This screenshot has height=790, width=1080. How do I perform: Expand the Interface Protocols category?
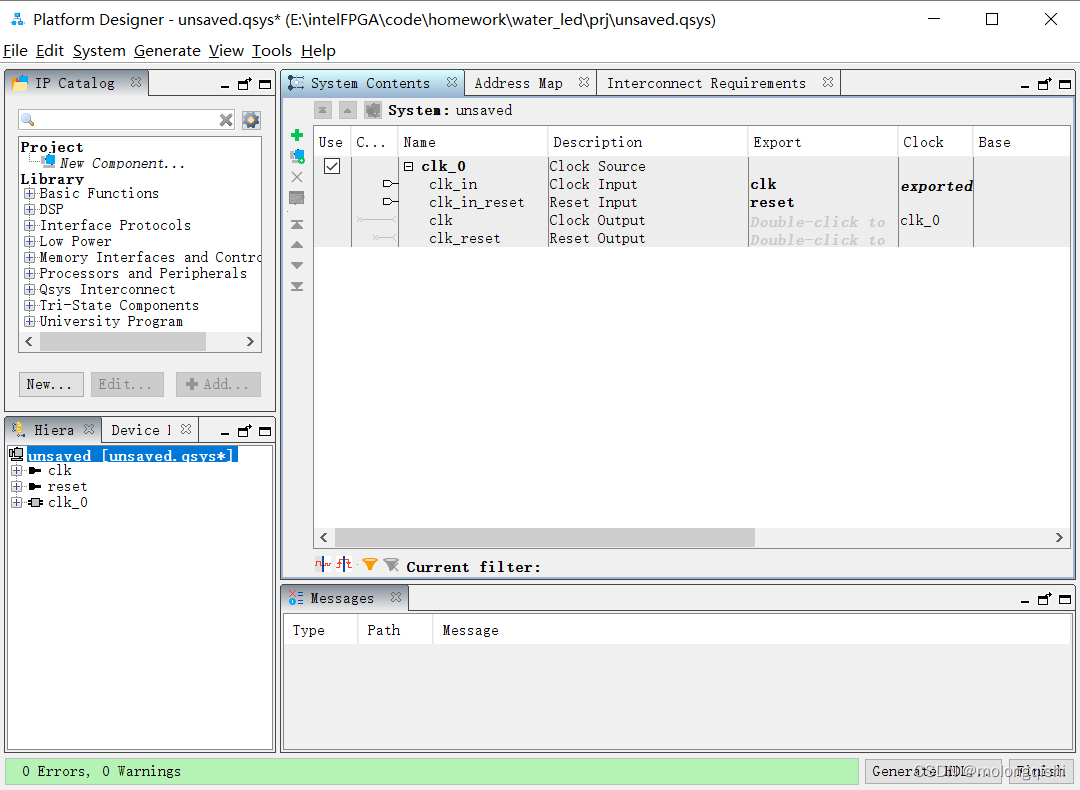[x=29, y=225]
